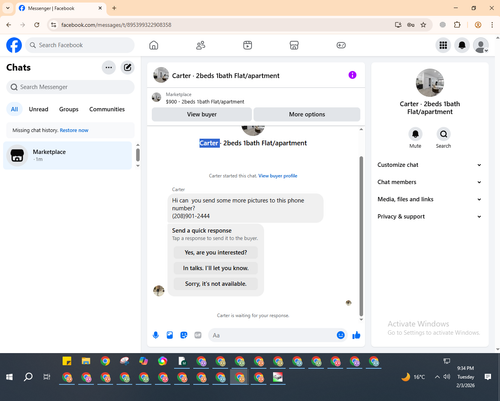The height and width of the screenshot is (401, 500).
Task: Expand Media, files and links section
Action: (x=429, y=199)
